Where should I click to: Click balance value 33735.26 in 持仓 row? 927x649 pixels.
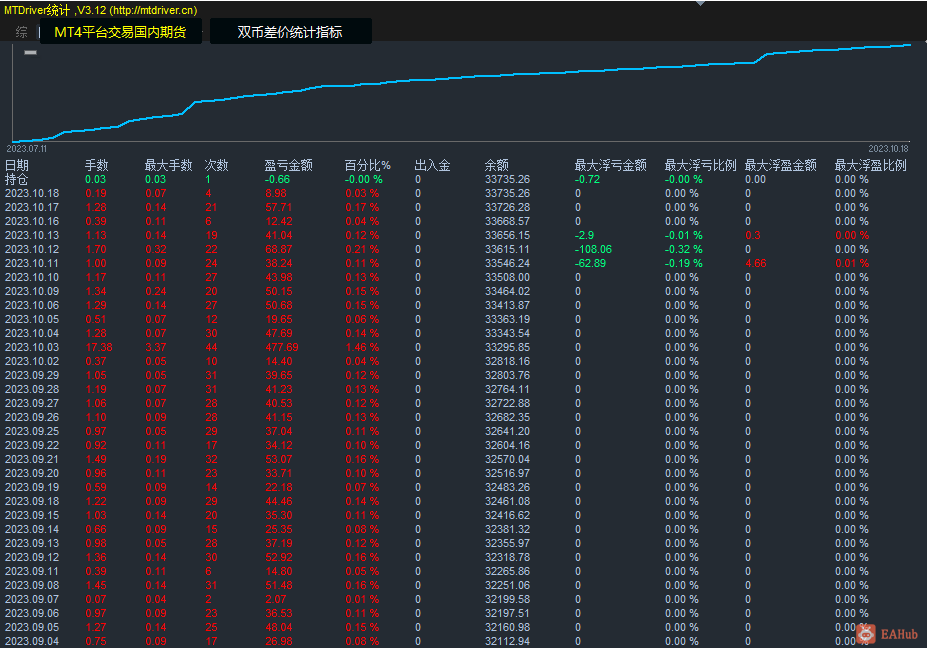(507, 179)
